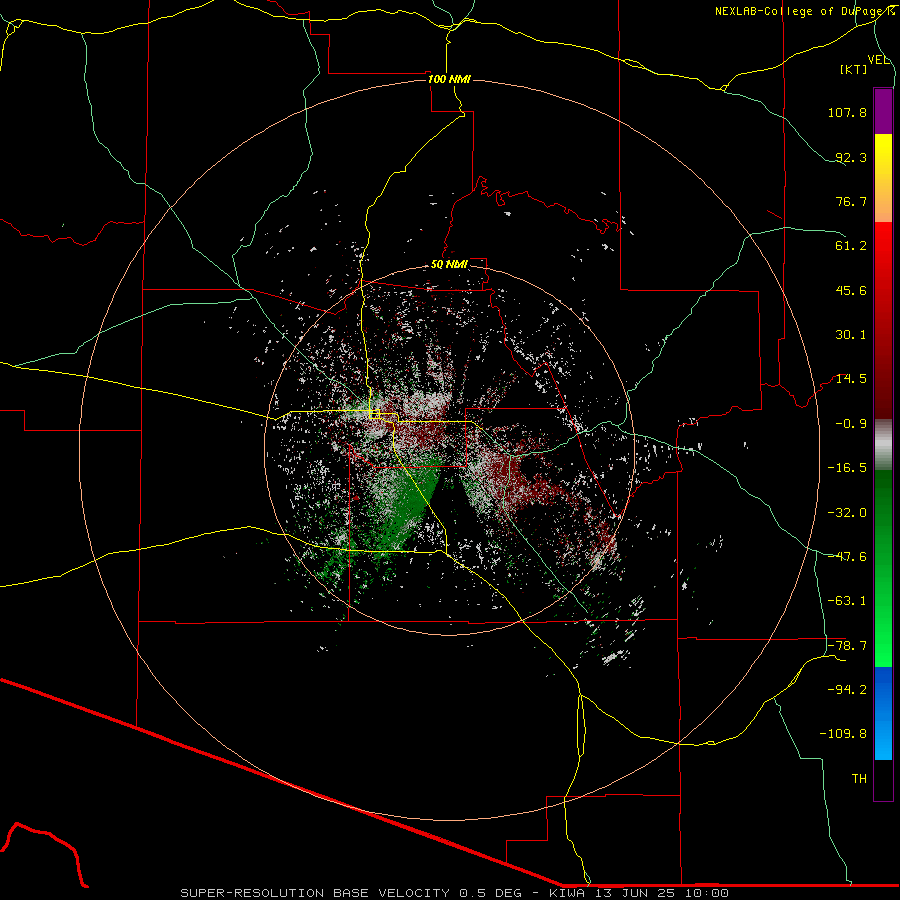This screenshot has height=900, width=900.
Task: Click the -0.9 velocity scale value
Action: pyautogui.click(x=851, y=424)
